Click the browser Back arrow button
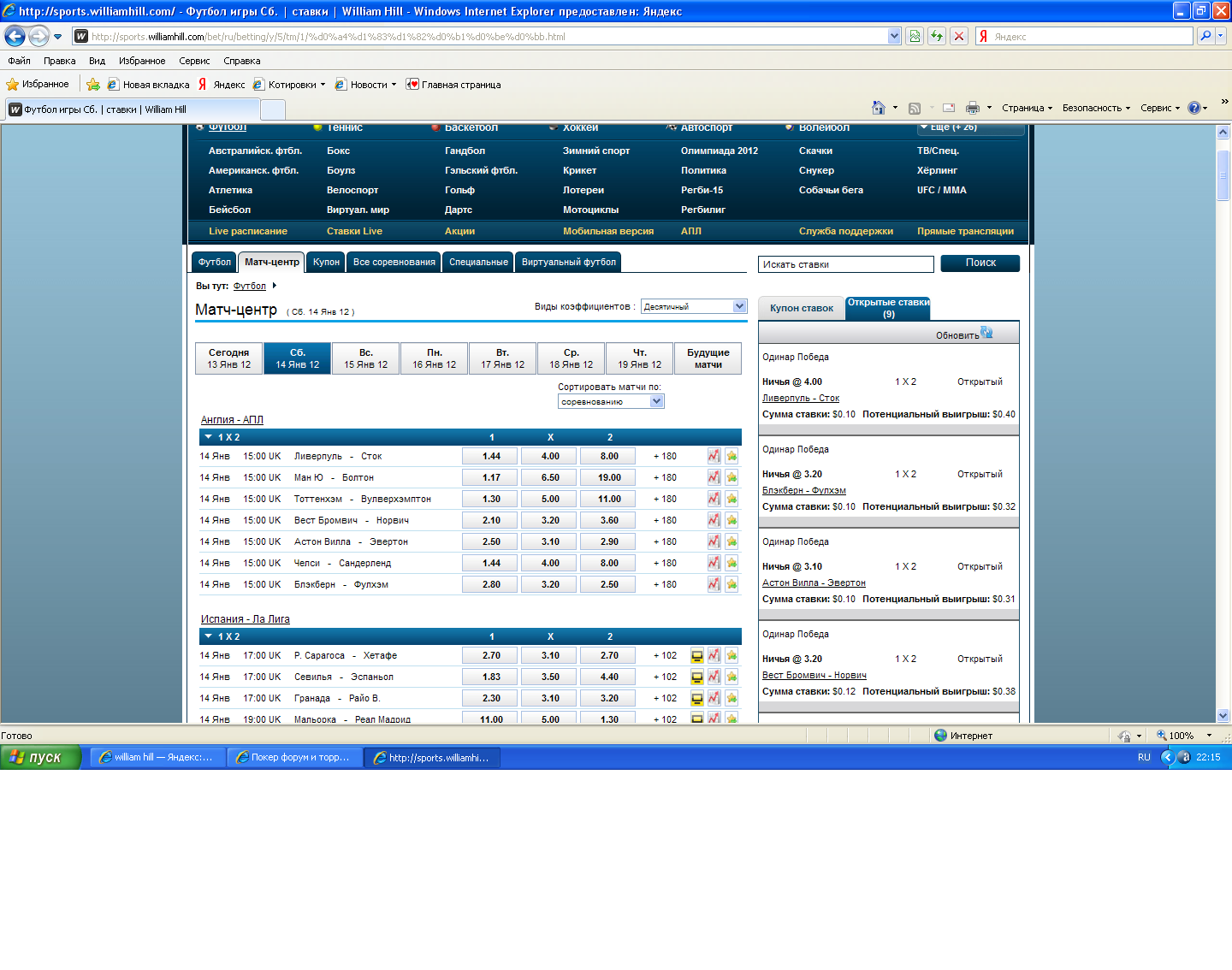 click(x=15, y=36)
